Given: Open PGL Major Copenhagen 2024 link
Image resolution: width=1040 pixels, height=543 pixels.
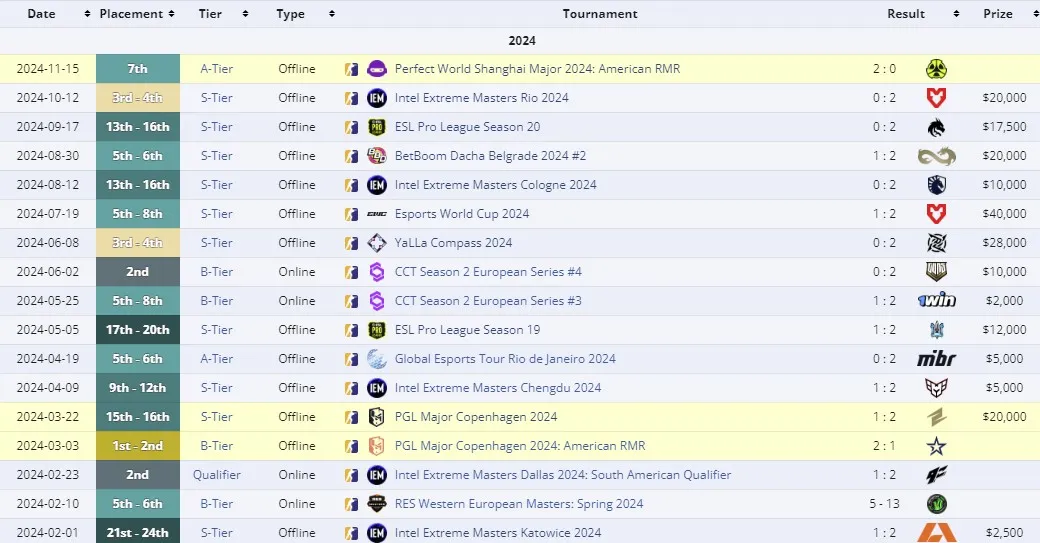Looking at the screenshot, I should pyautogui.click(x=476, y=417).
